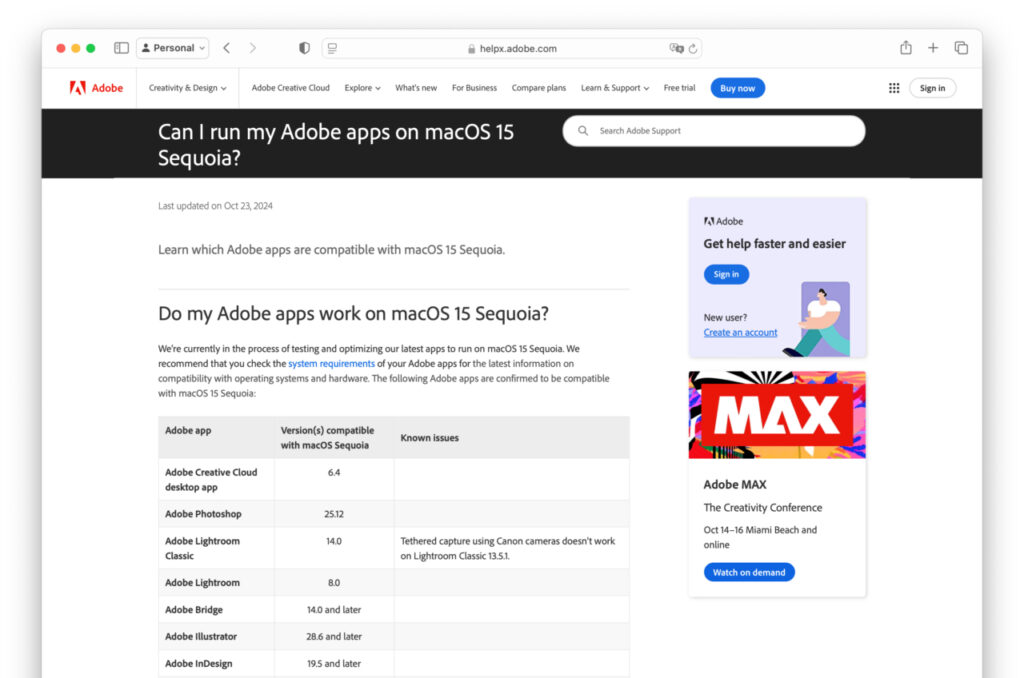This screenshot has height=678, width=1024.
Task: Open a new tab with the plus icon
Action: pyautogui.click(x=933, y=47)
